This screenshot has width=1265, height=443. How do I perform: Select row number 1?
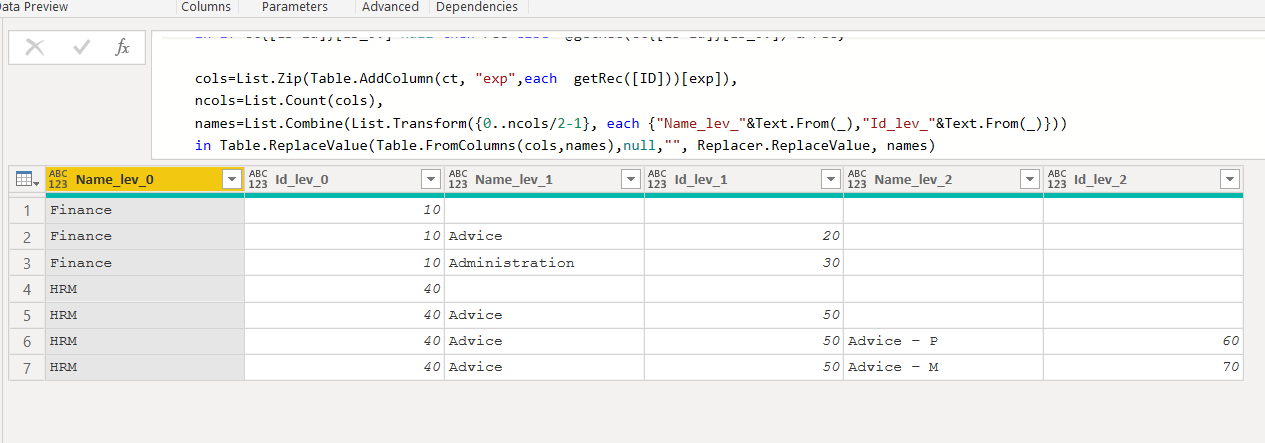27,210
